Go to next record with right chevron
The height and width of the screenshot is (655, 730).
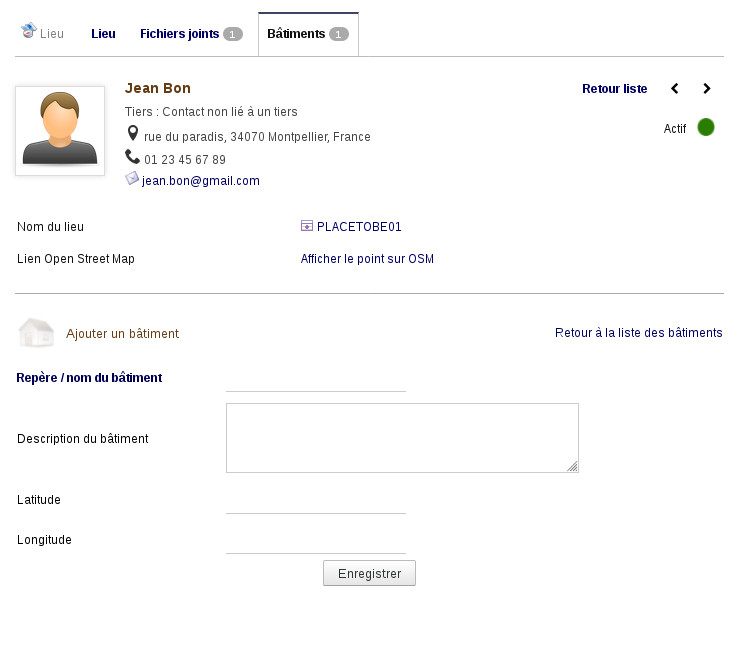pyautogui.click(x=706, y=88)
